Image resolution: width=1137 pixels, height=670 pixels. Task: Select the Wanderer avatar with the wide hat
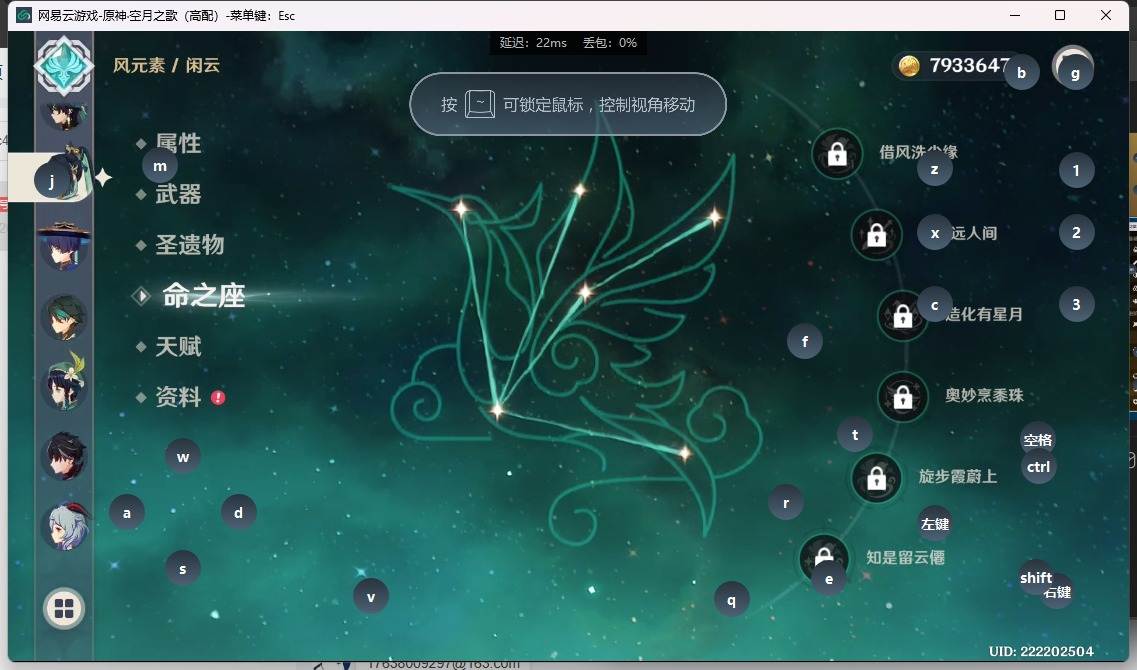(x=64, y=246)
